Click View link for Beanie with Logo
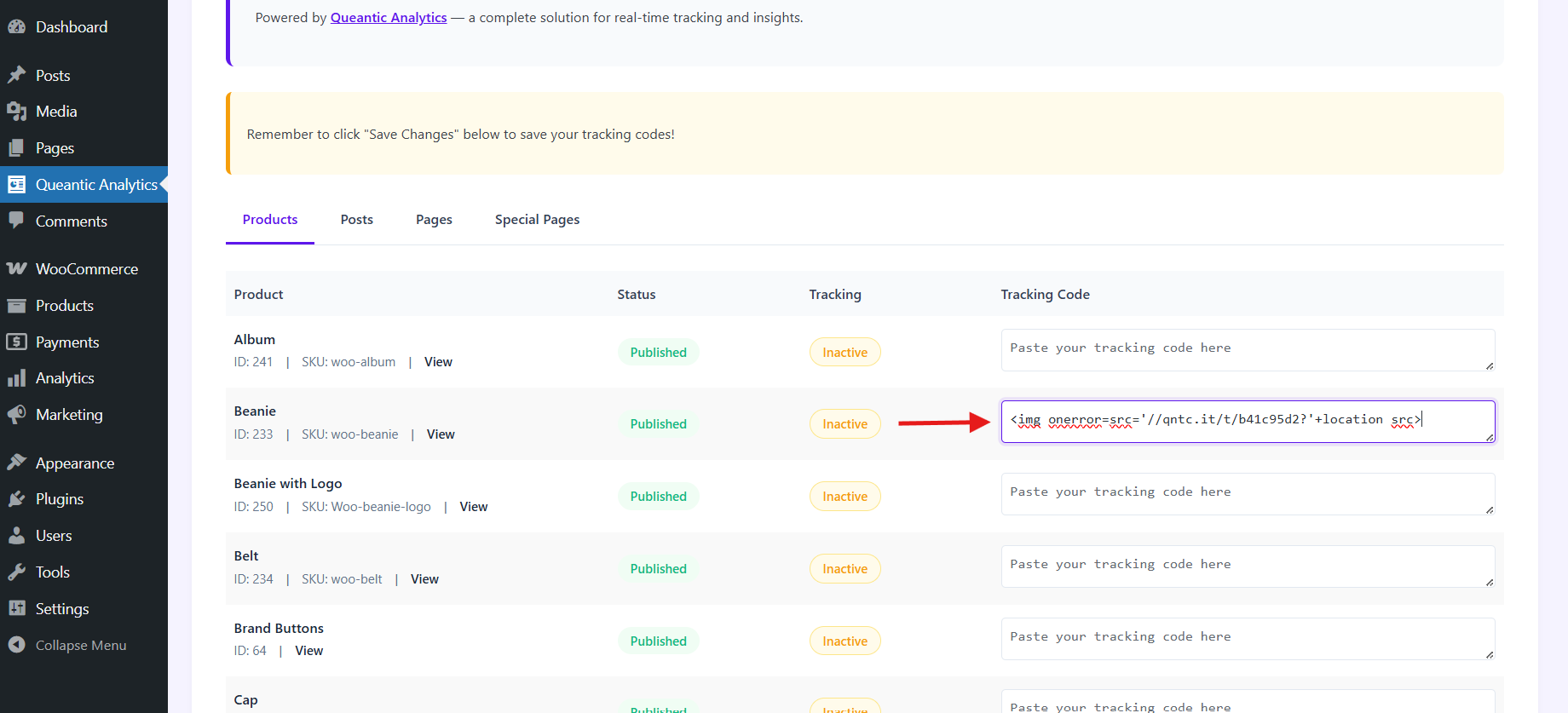Image resolution: width=1568 pixels, height=713 pixels. (x=474, y=507)
